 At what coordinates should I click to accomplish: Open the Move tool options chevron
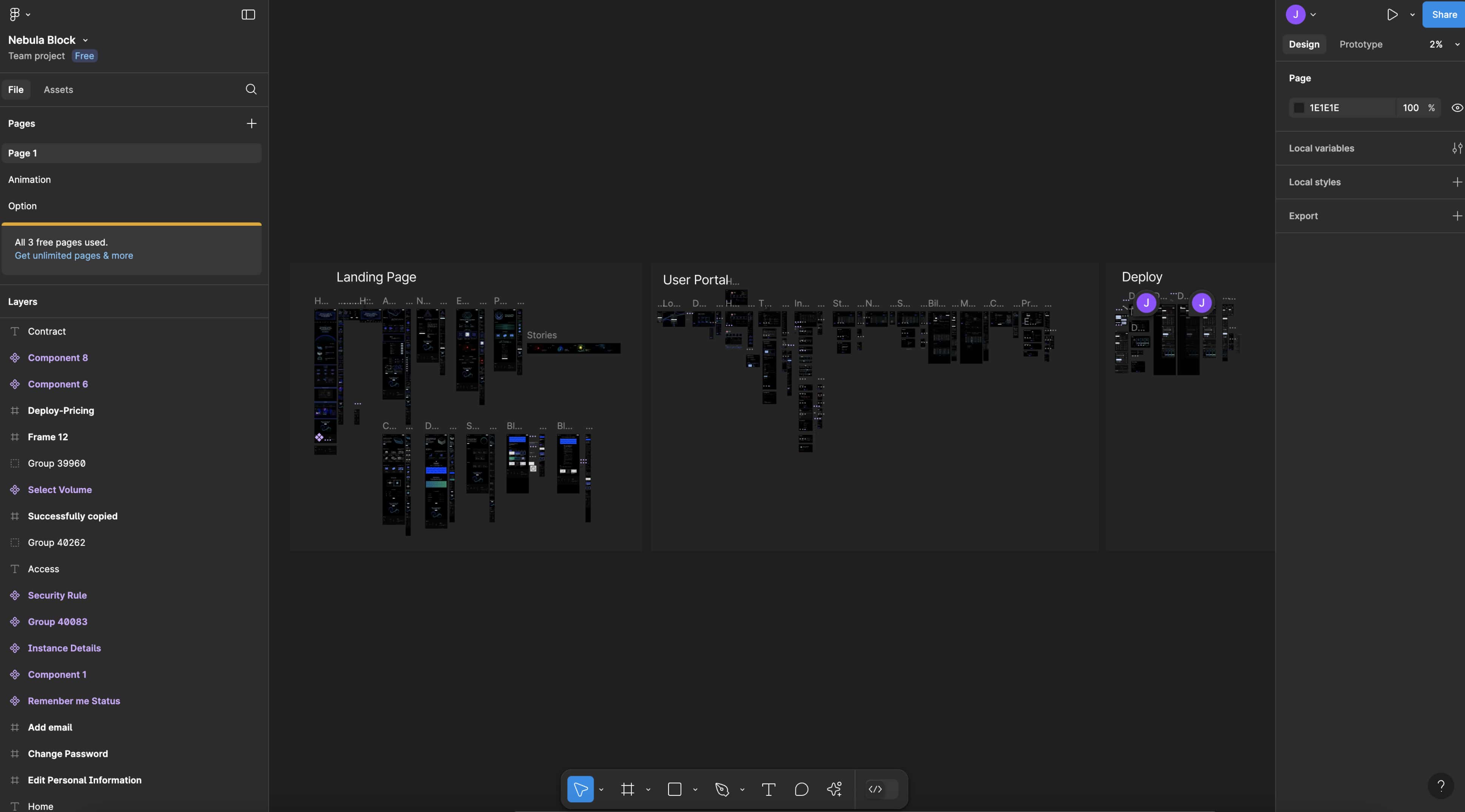(x=601, y=790)
